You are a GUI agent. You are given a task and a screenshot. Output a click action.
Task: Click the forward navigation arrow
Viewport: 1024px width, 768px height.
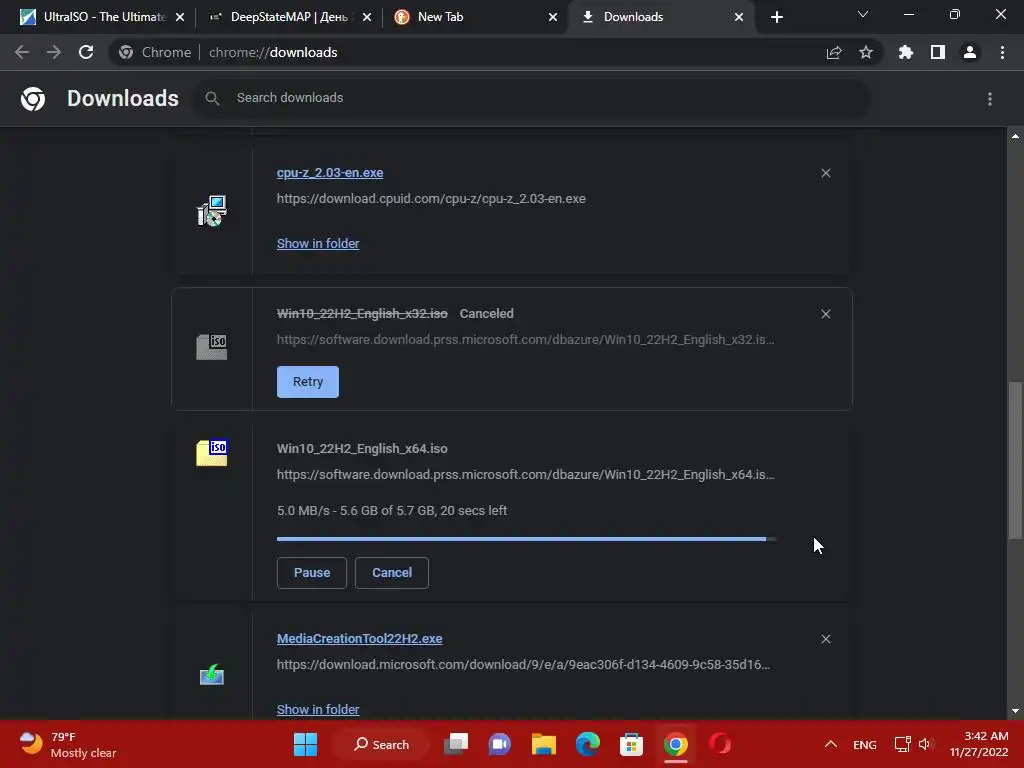[x=54, y=52]
